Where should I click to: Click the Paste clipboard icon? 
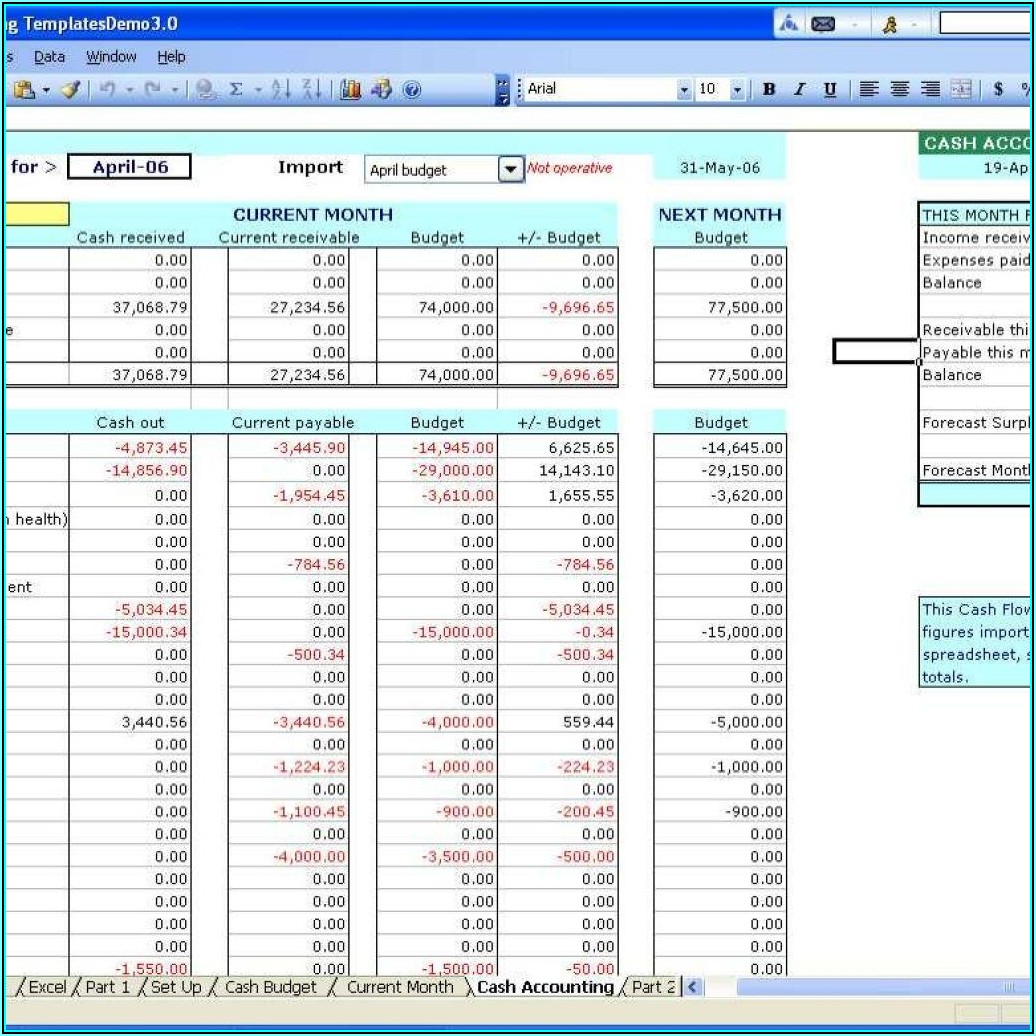coord(25,90)
